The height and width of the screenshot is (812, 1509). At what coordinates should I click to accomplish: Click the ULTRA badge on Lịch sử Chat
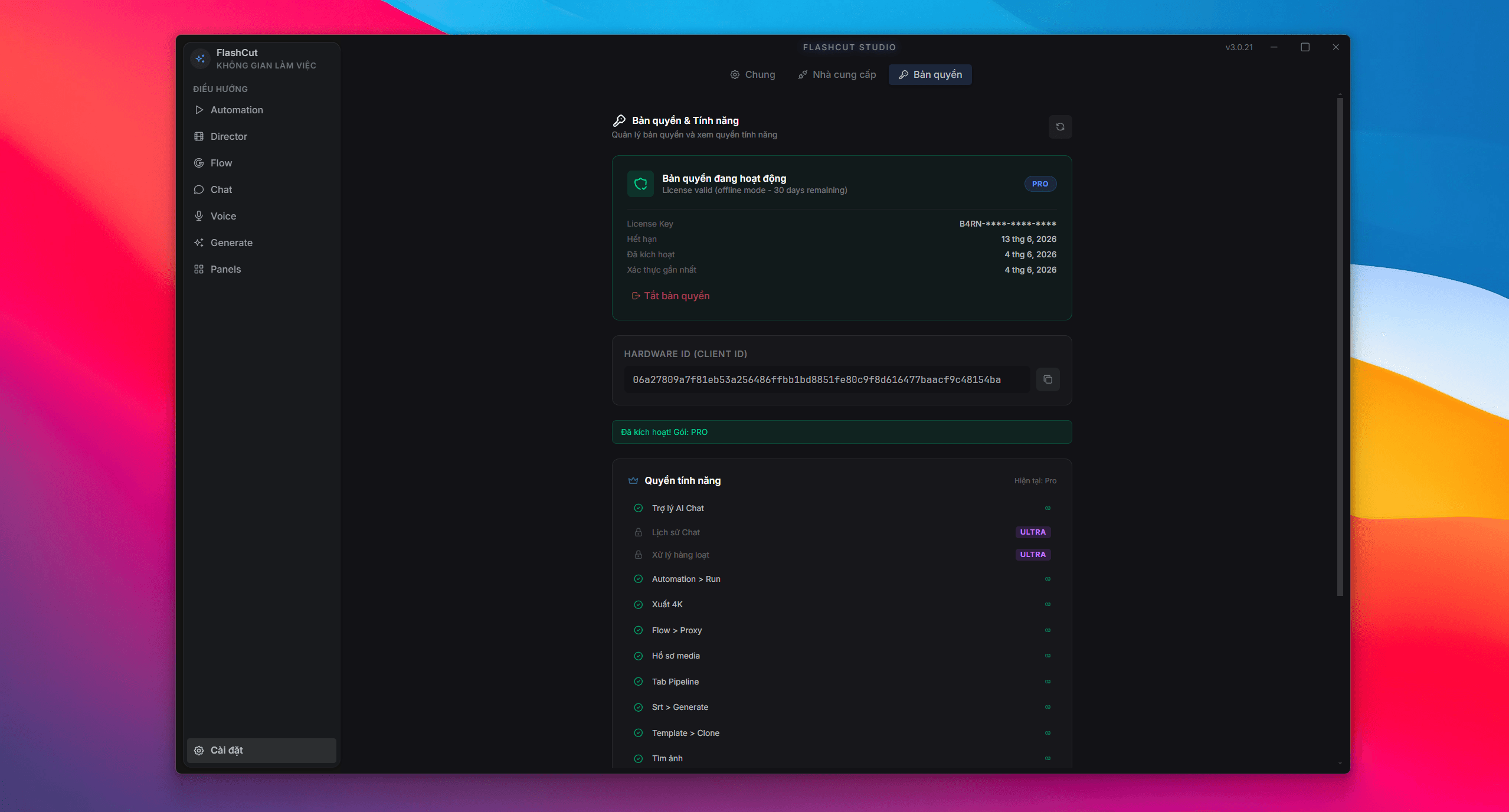click(x=1033, y=532)
